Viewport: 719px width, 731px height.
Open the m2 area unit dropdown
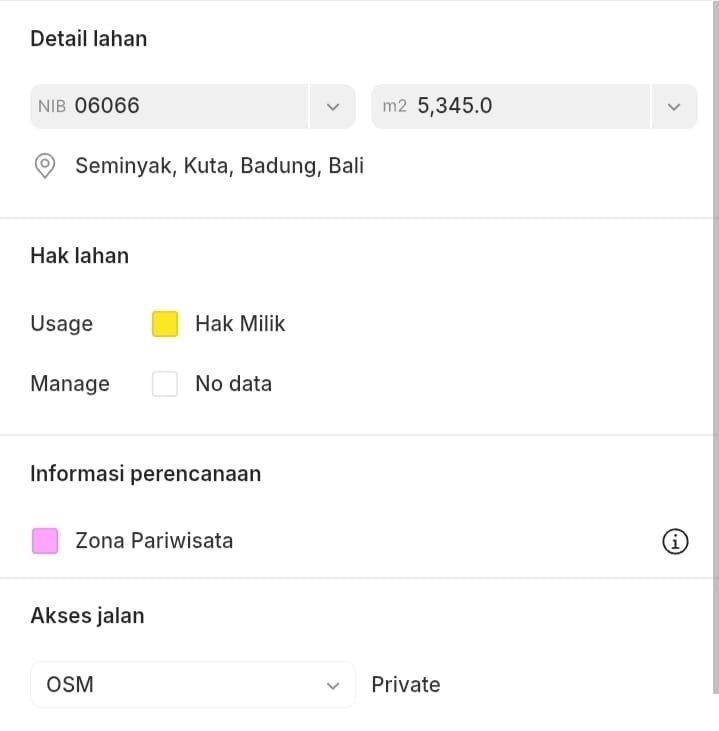coord(674,106)
